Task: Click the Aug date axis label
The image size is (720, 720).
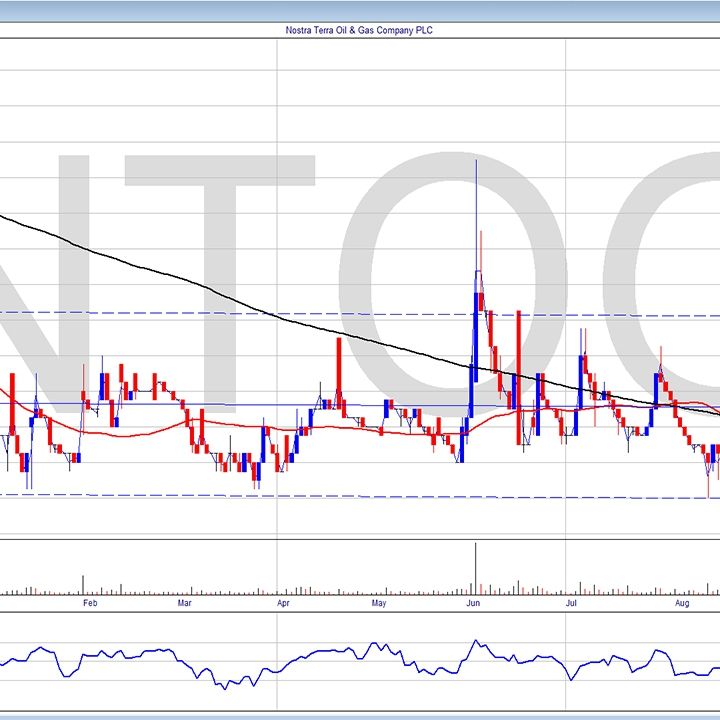Action: point(683,604)
